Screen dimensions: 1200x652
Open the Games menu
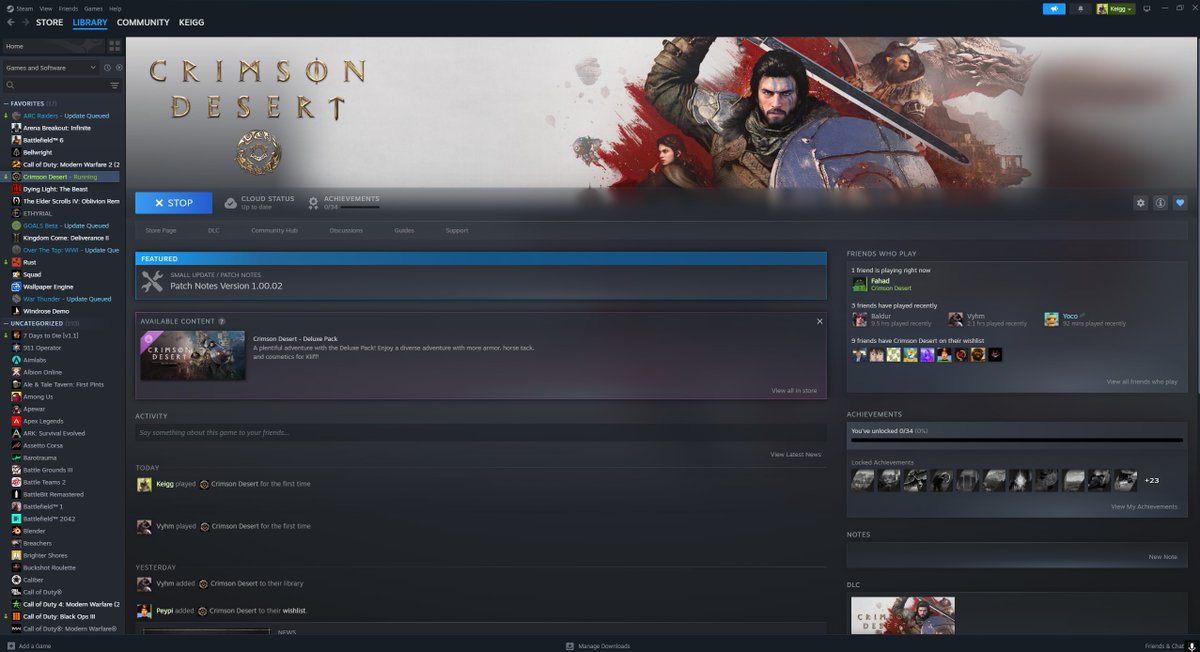click(93, 8)
